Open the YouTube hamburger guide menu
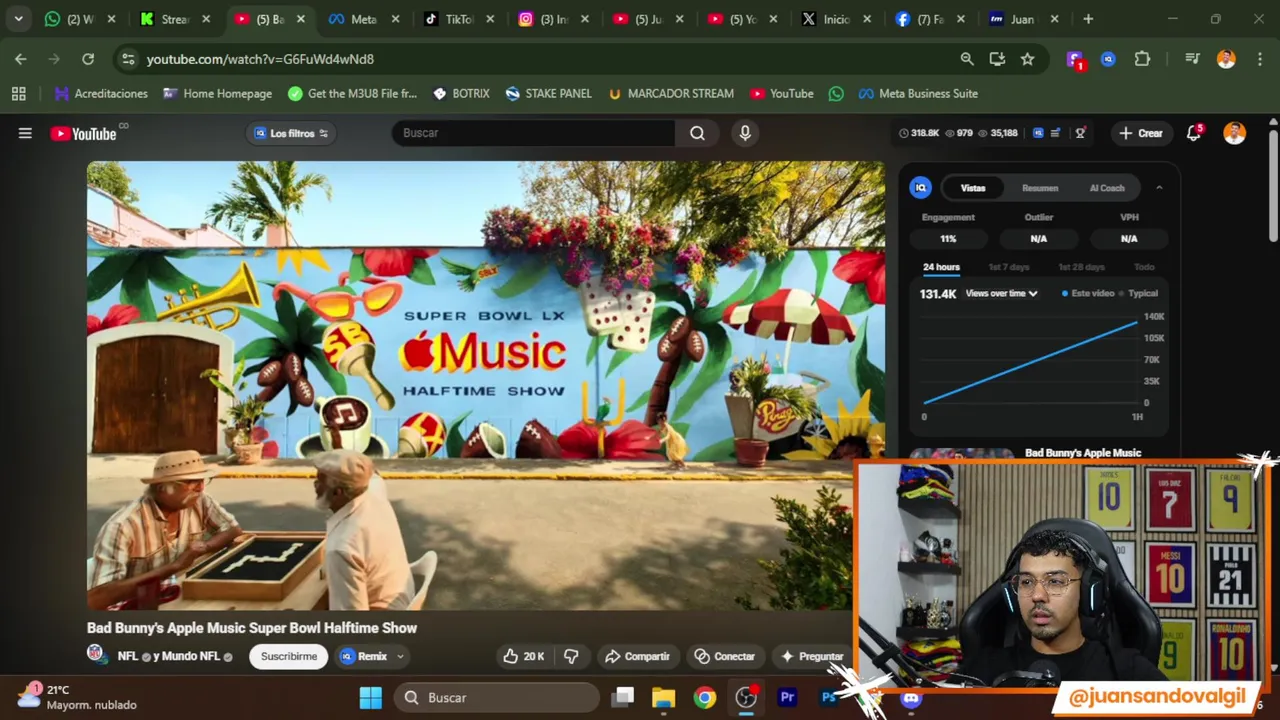Screen dimensions: 1280x720 pos(25,133)
